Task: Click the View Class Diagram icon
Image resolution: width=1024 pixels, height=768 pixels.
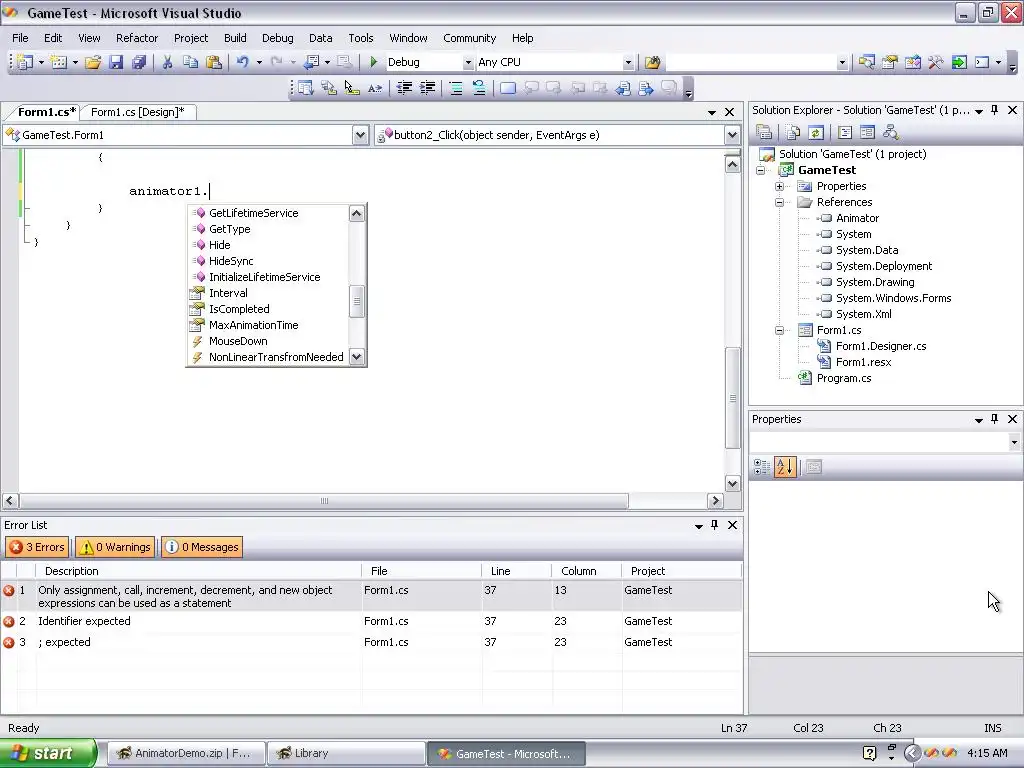Action: click(x=890, y=133)
